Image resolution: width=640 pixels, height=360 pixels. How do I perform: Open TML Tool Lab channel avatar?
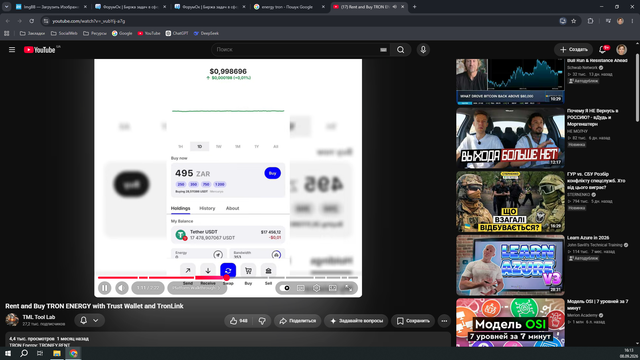[x=12, y=320]
